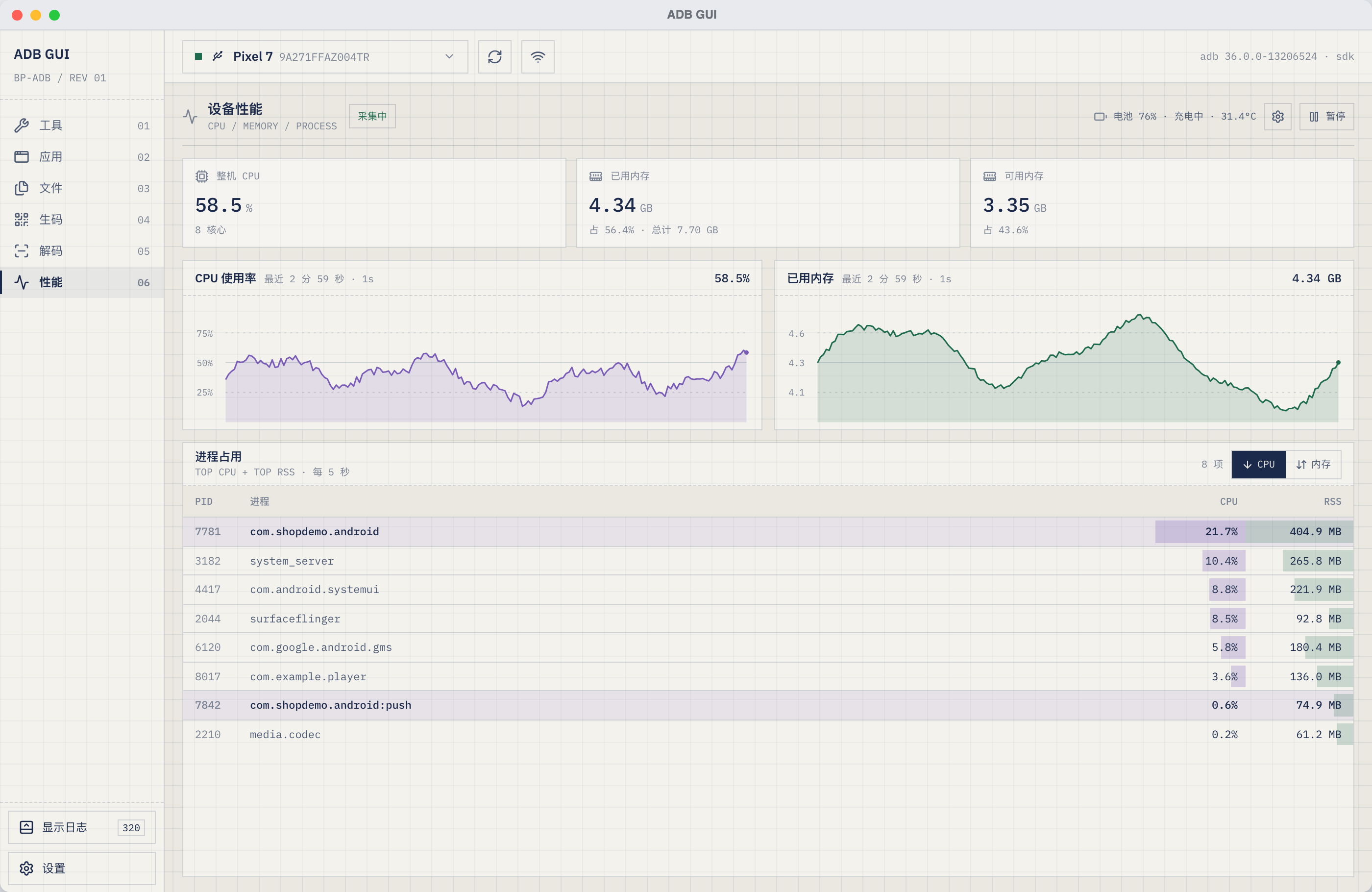Switch to the 性能 sidebar tab
1372x892 pixels.
82,282
